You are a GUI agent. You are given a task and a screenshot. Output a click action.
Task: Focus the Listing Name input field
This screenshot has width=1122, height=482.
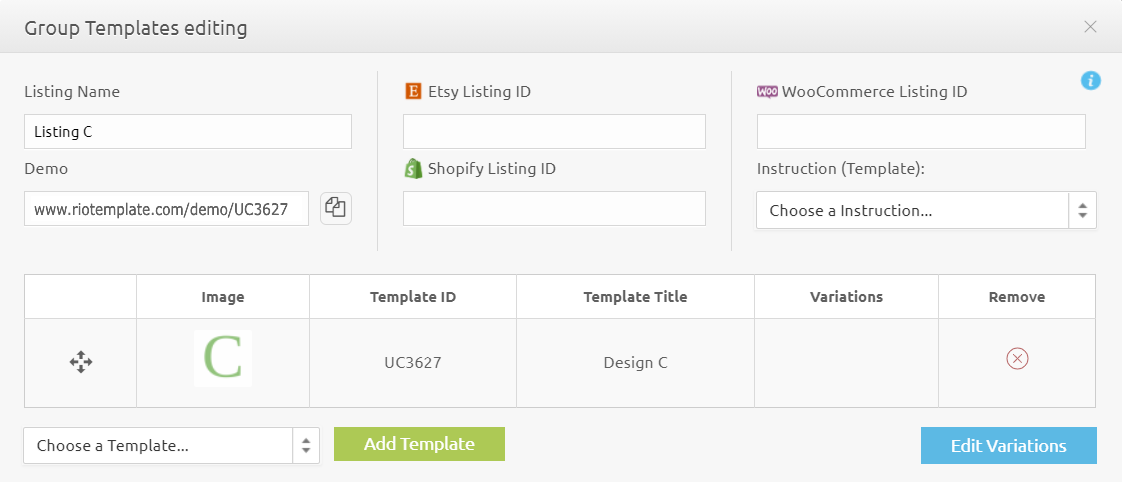[x=188, y=131]
